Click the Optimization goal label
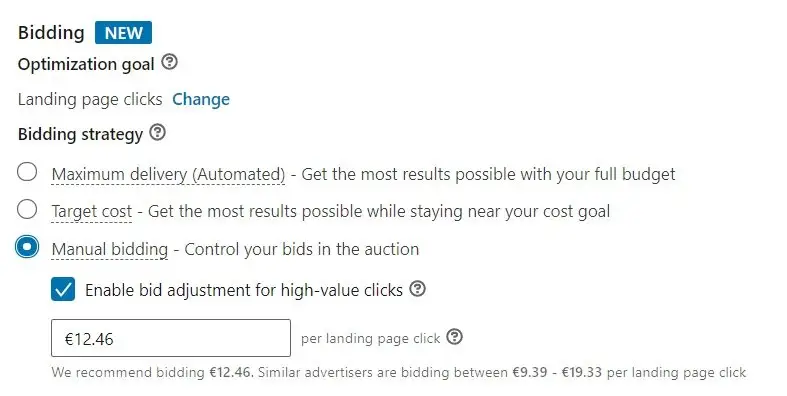The width and height of the screenshot is (787, 396). (86, 64)
